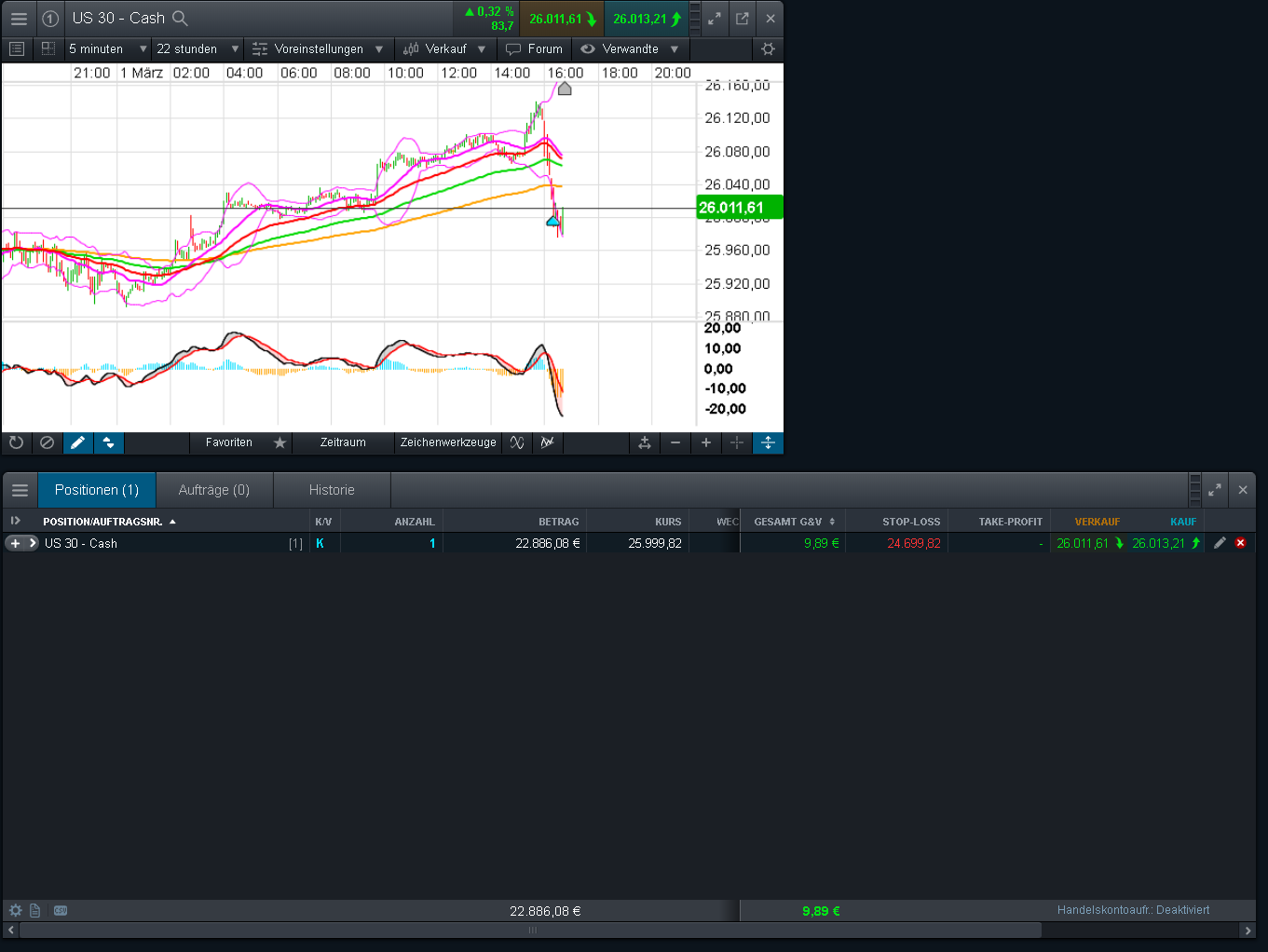1268x952 pixels.
Task: Open the 22 stunden range dropdown
Action: tap(197, 49)
